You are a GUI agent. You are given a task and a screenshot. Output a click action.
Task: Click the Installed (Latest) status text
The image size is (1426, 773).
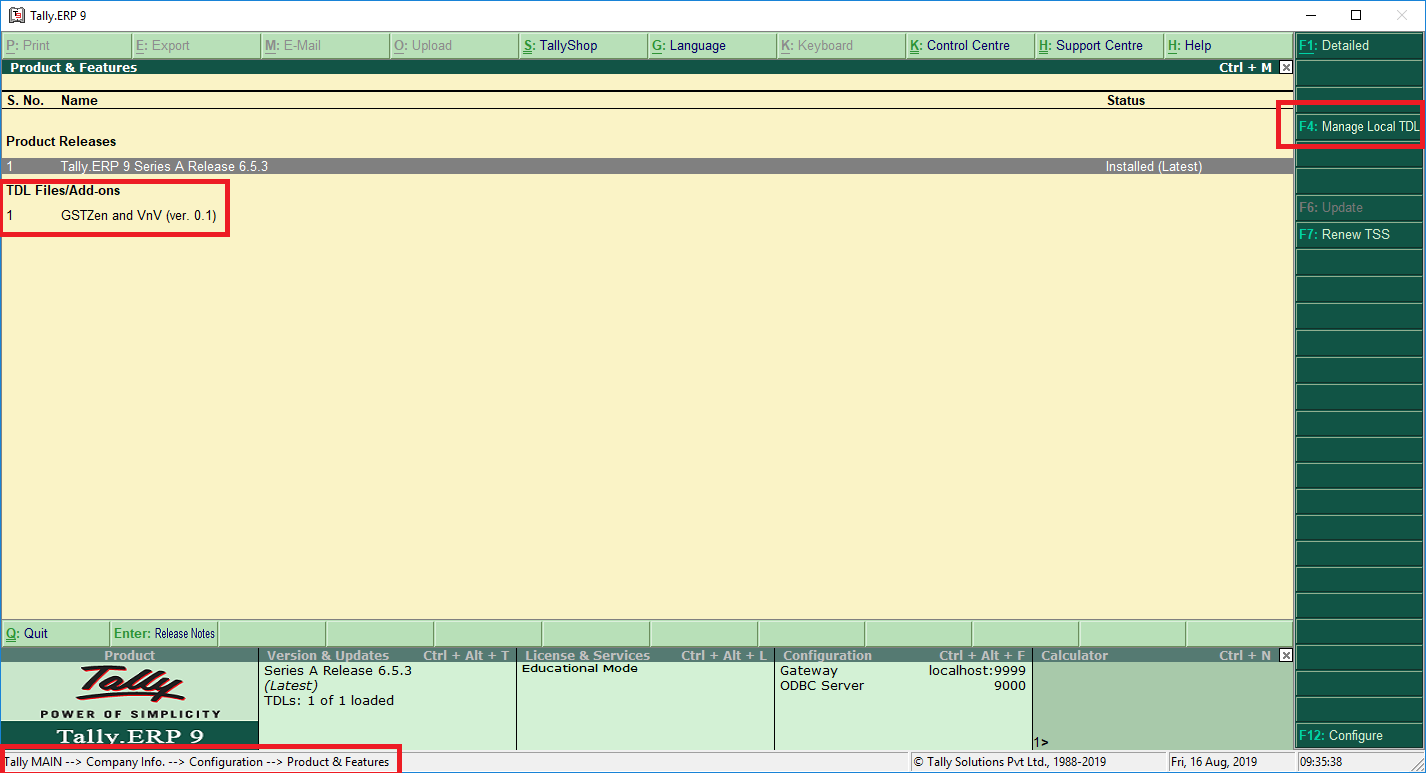coord(1153,166)
